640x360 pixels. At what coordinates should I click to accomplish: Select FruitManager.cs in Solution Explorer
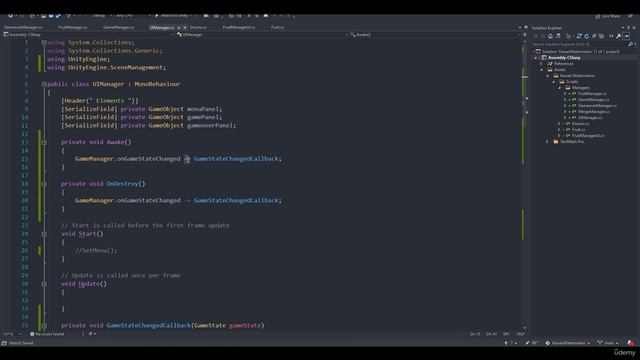[x=592, y=94]
